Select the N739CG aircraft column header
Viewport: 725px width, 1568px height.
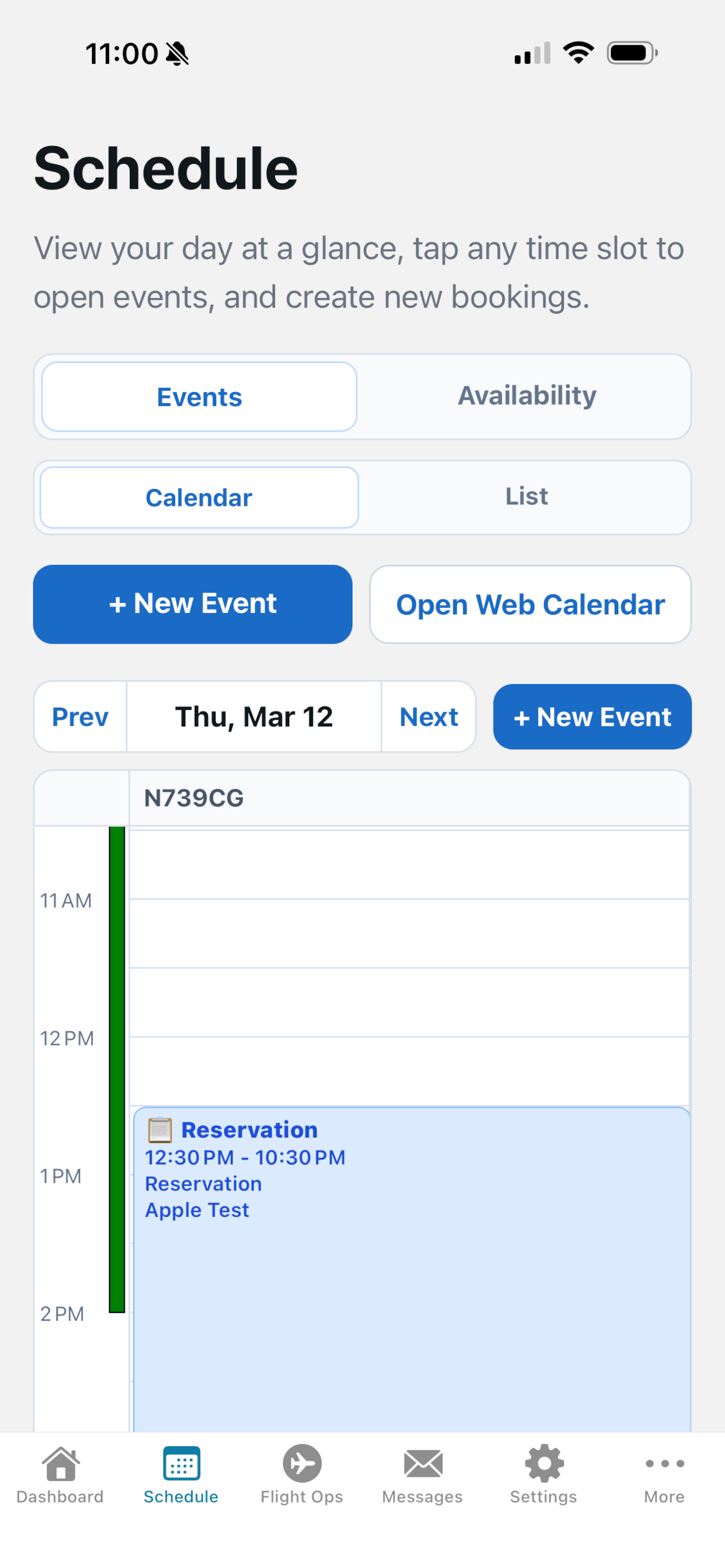click(194, 798)
